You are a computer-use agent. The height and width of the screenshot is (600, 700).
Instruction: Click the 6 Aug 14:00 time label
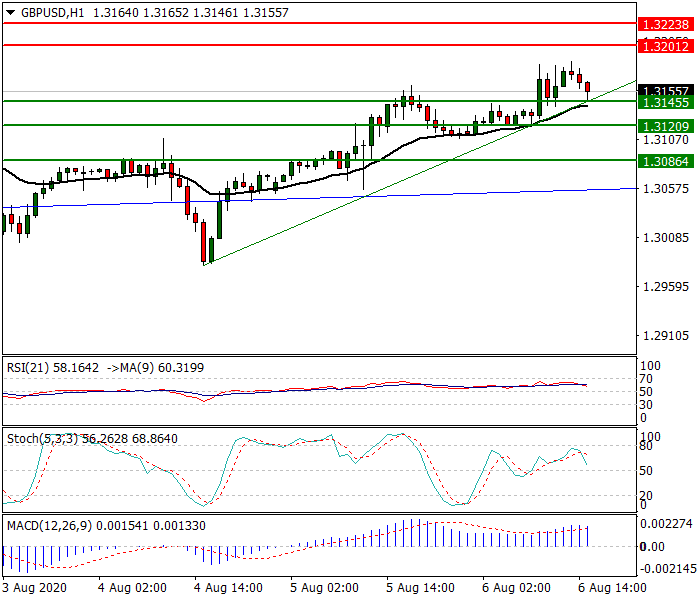612,588
